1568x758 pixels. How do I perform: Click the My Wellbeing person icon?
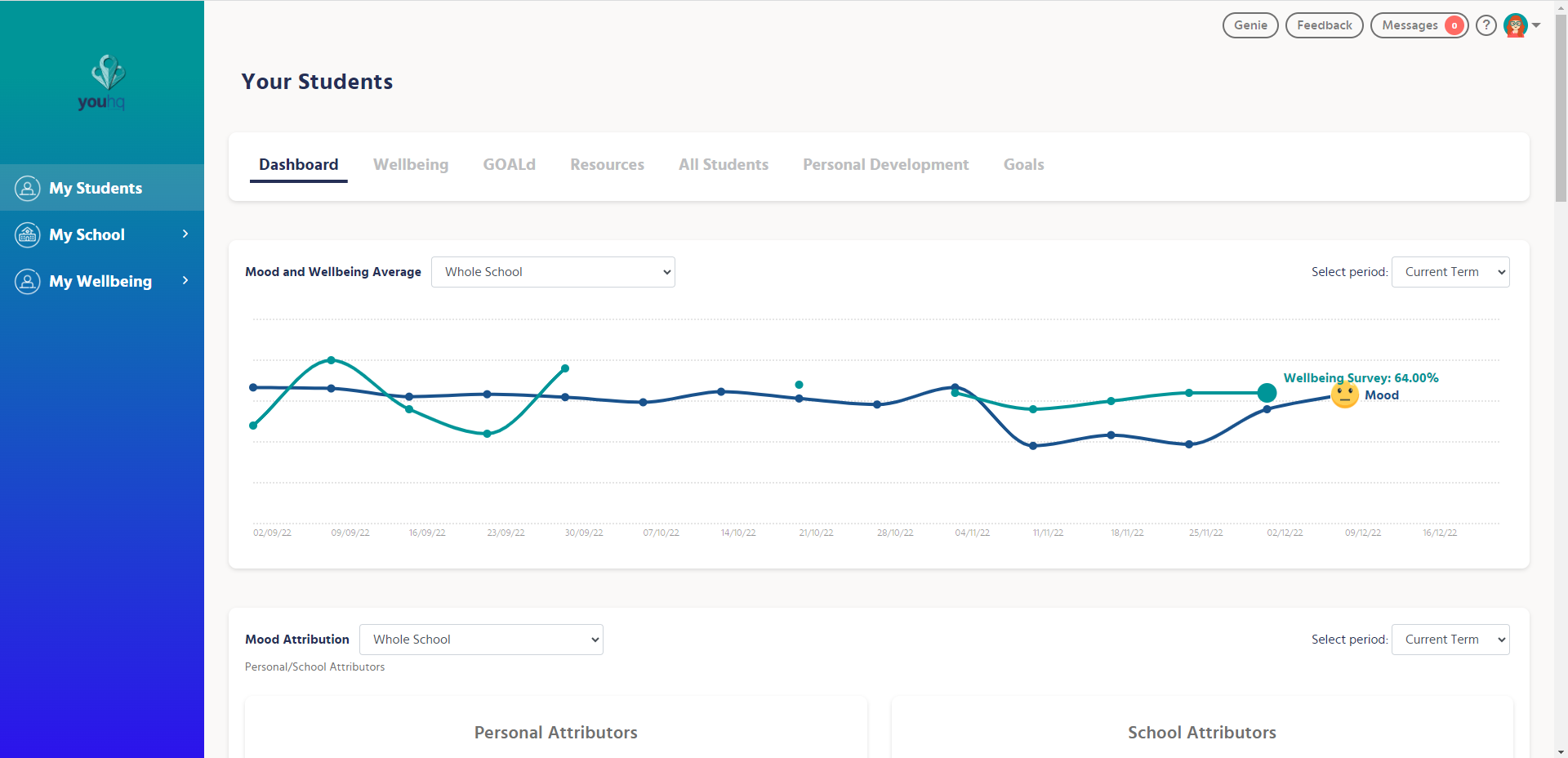[28, 282]
